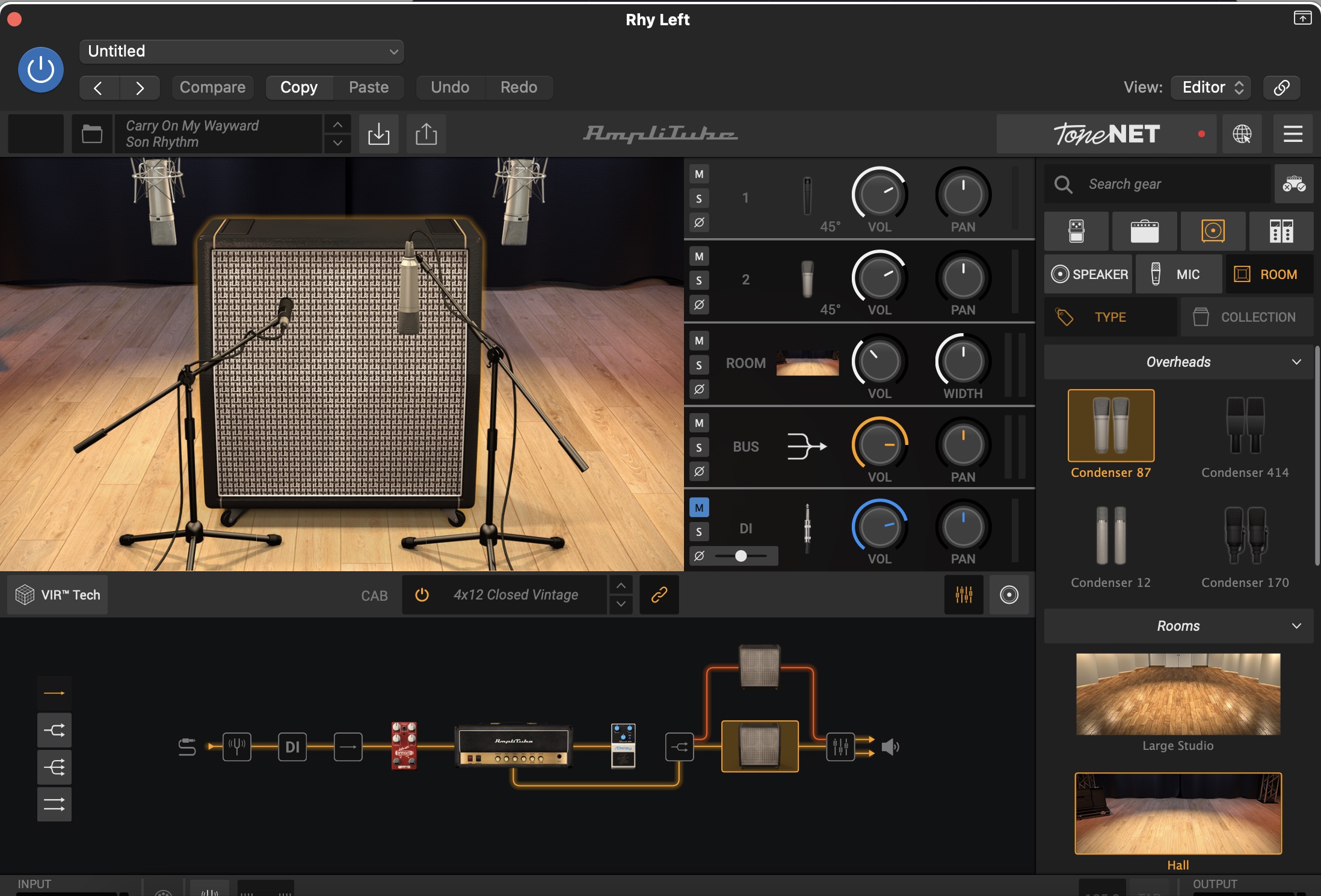Viewport: 1321px width, 896px height.
Task: Click the mic 2 microphone model icon
Action: coord(807,278)
